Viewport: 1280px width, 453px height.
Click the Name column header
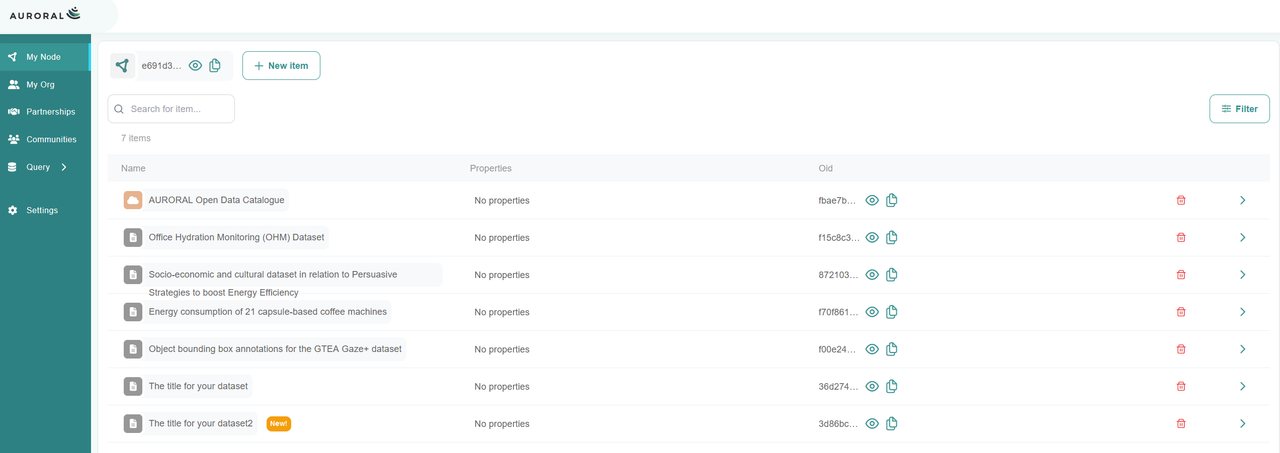(133, 168)
